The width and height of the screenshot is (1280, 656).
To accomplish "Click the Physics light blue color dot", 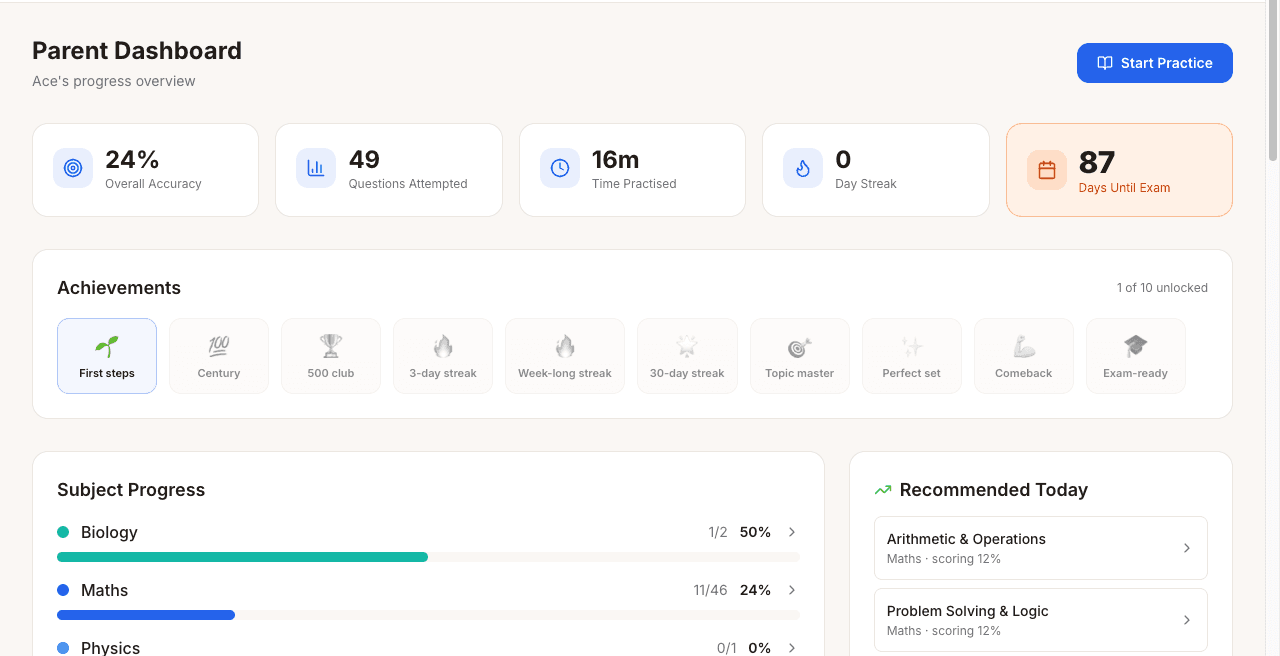I will click(x=63, y=648).
